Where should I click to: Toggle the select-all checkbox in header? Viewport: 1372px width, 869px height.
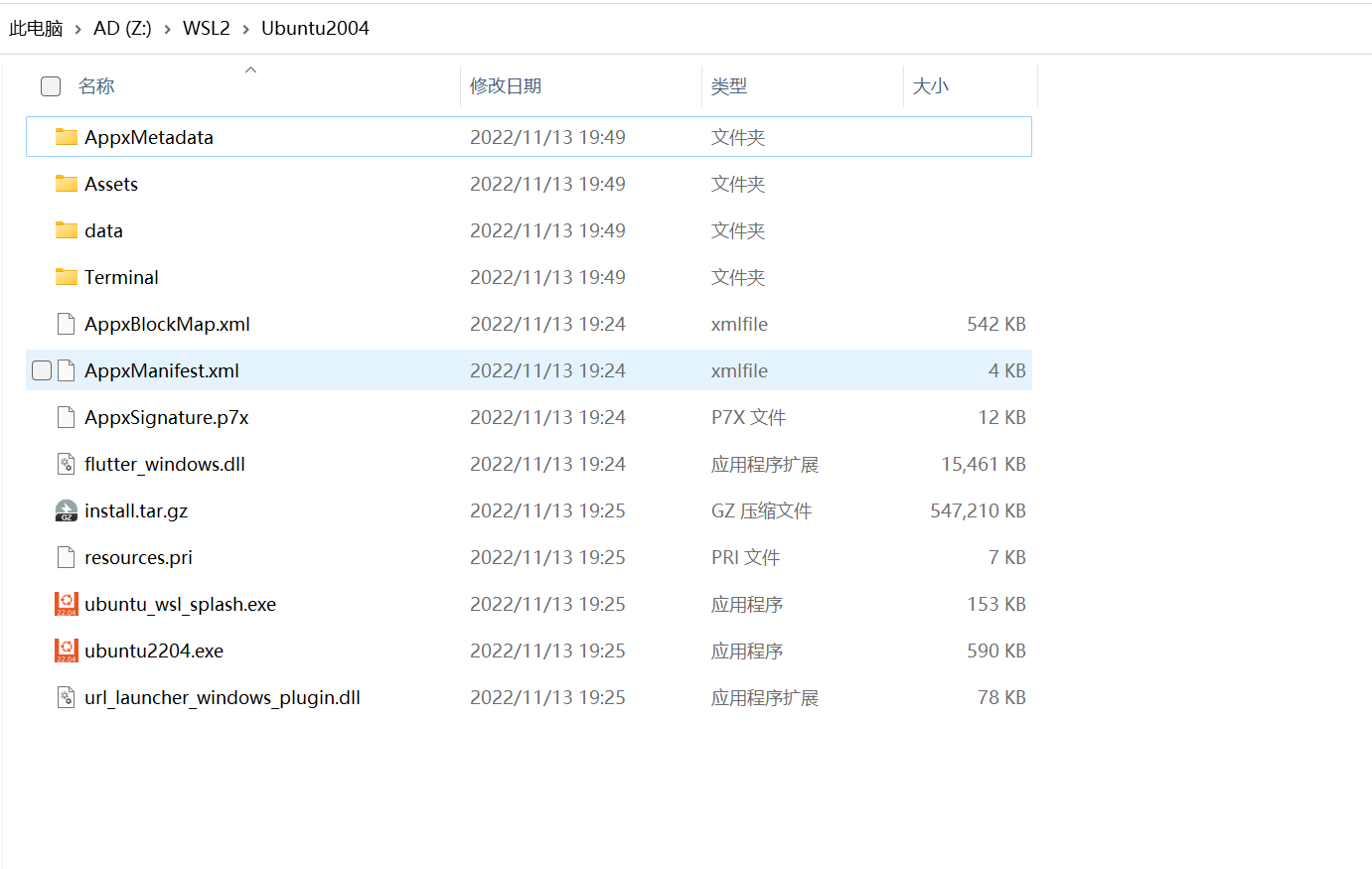[51, 86]
